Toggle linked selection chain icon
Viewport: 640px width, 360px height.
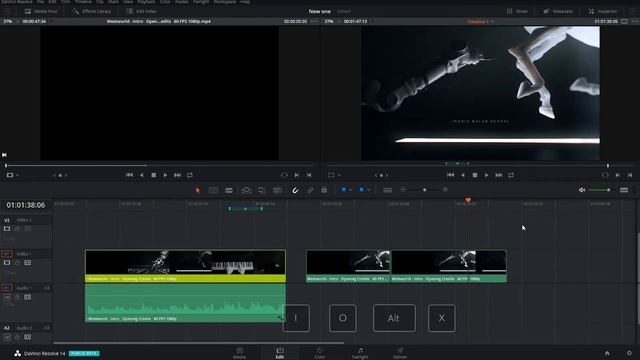(x=310, y=190)
